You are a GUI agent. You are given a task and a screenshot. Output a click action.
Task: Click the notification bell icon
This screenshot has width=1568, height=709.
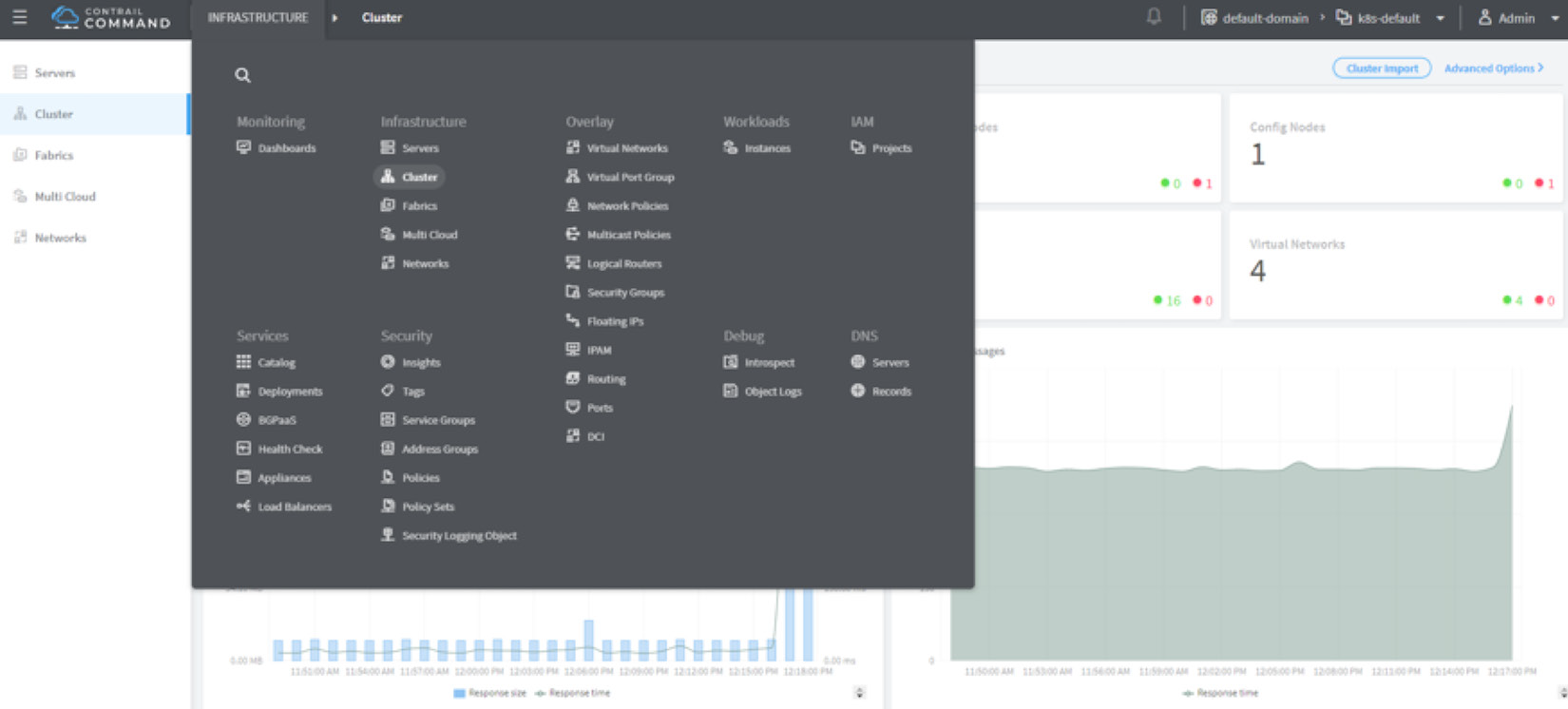point(1154,17)
